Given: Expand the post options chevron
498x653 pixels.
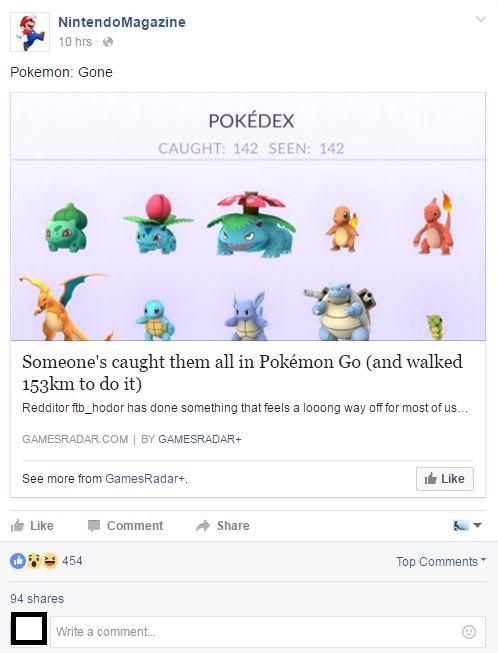Looking at the screenshot, I should 481,19.
